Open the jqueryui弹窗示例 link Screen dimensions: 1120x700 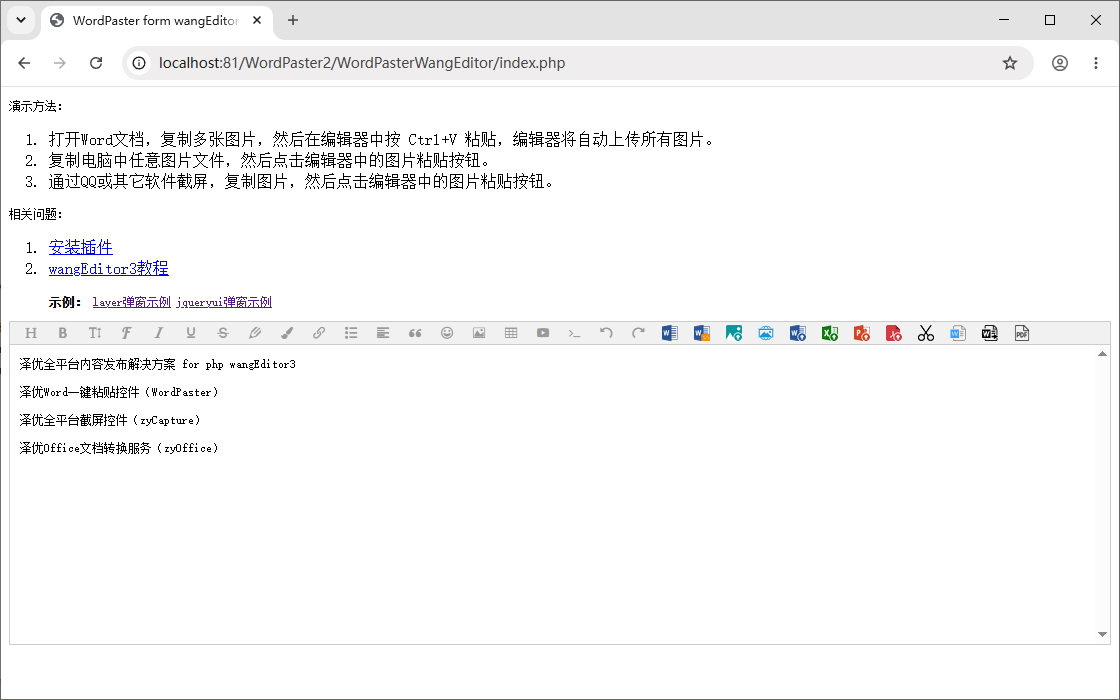224,302
